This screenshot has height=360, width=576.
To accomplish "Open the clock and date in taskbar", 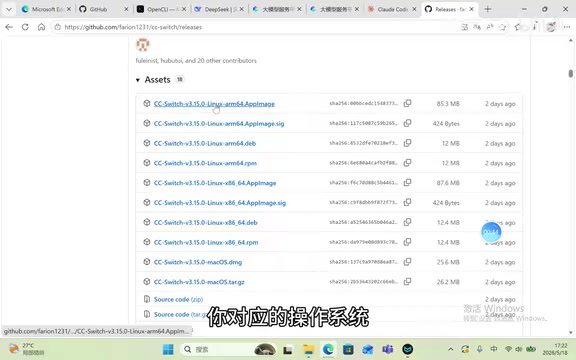I will tap(555, 349).
